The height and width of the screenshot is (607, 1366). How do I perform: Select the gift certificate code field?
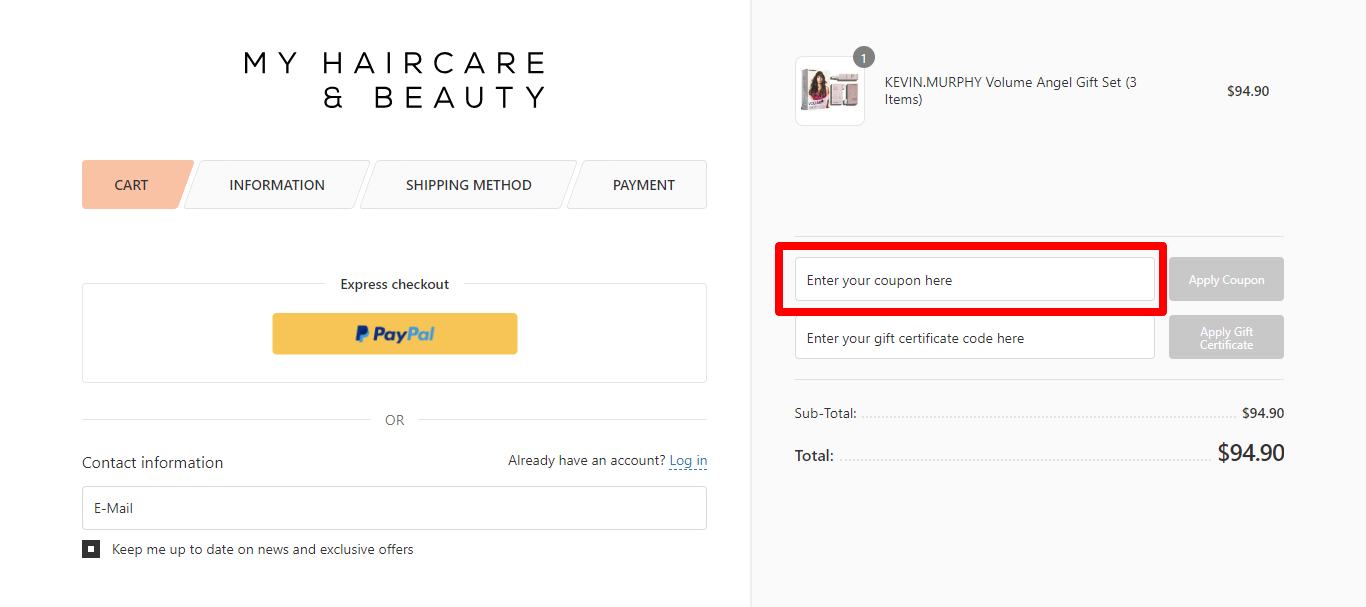coord(975,338)
